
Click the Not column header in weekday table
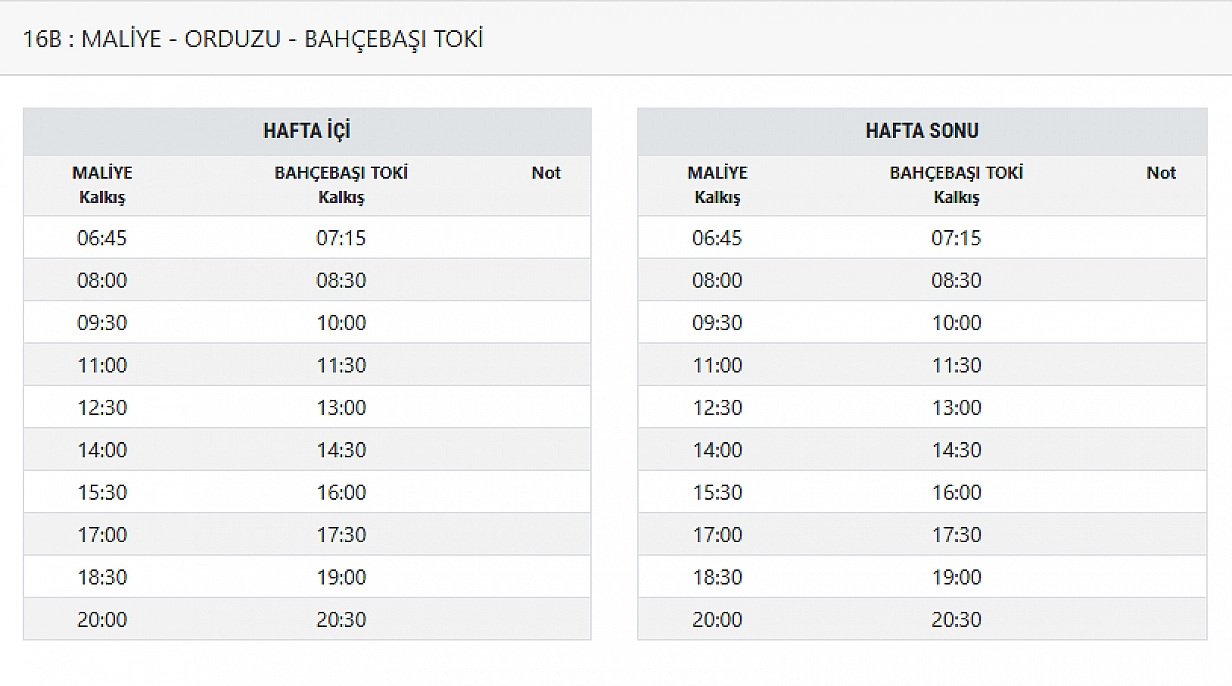546,173
